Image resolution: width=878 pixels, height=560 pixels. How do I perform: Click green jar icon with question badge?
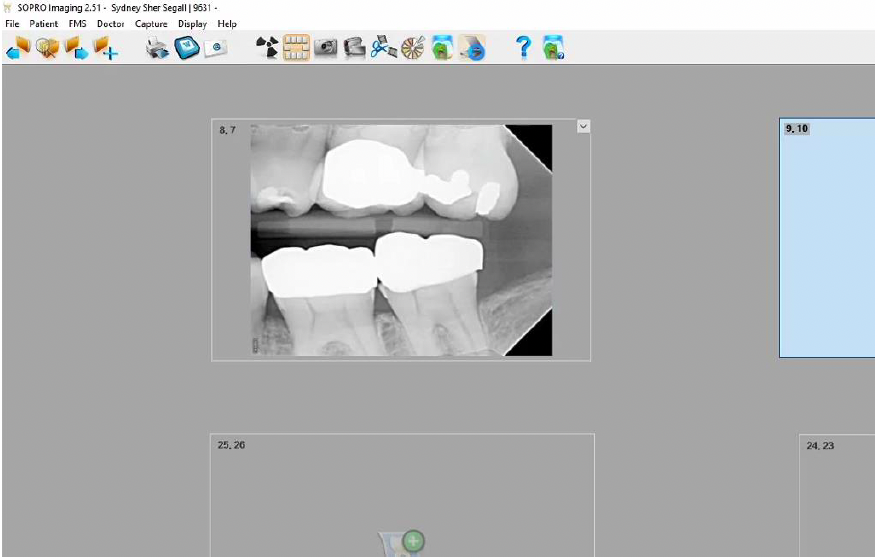553,48
